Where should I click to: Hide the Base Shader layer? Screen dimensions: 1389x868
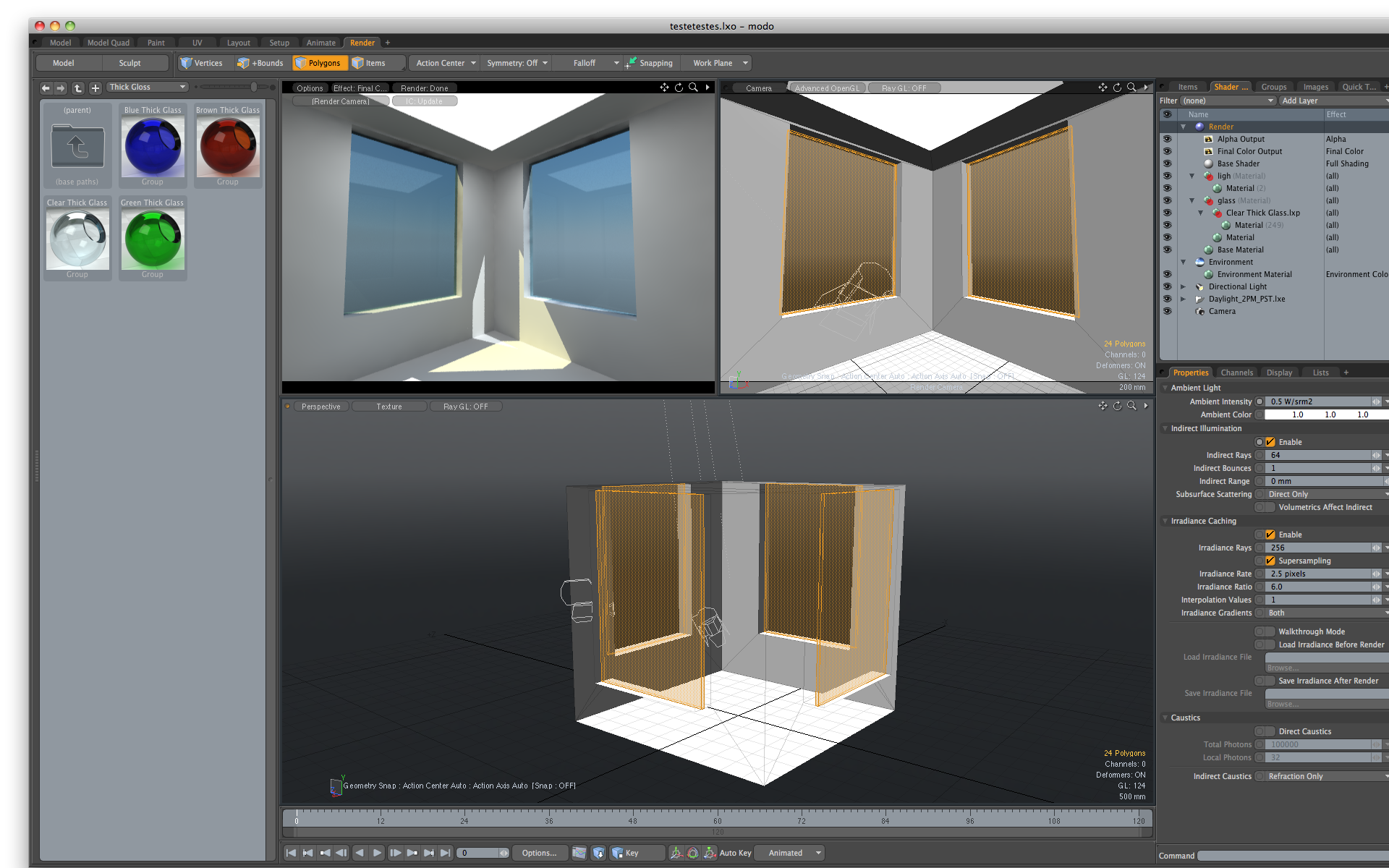pos(1167,163)
